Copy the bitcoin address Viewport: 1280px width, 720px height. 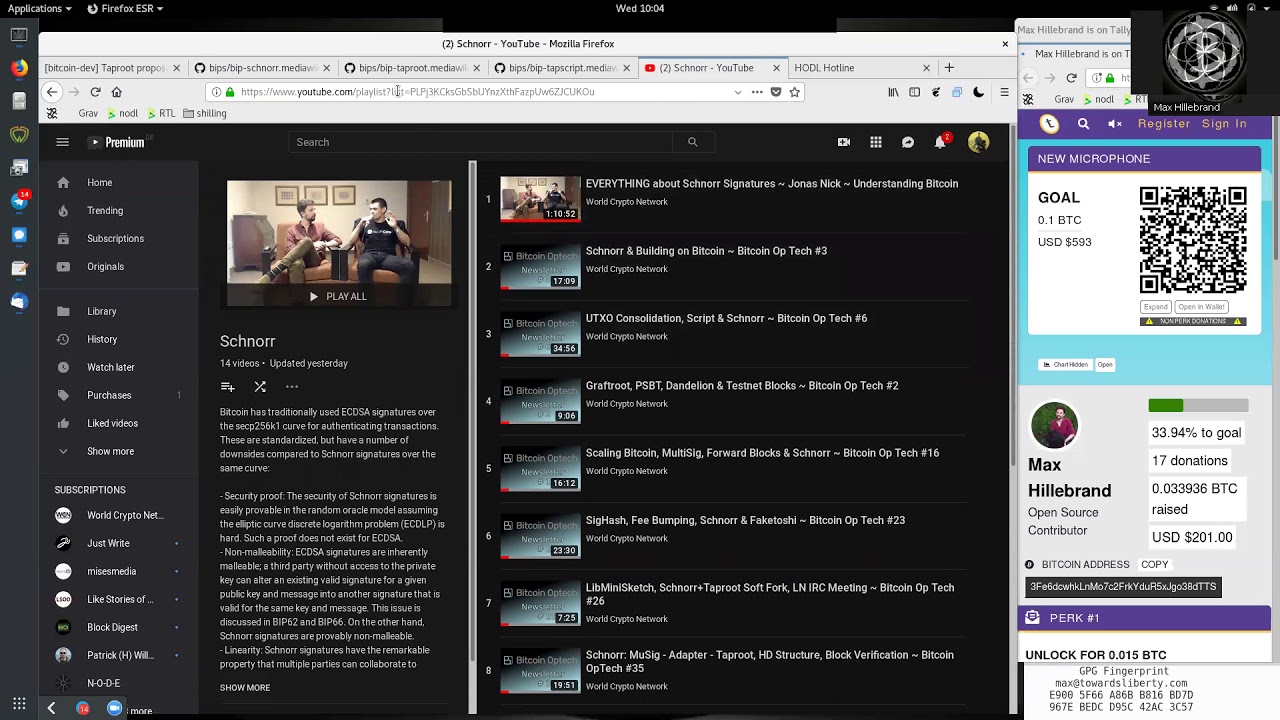pyautogui.click(x=1154, y=565)
